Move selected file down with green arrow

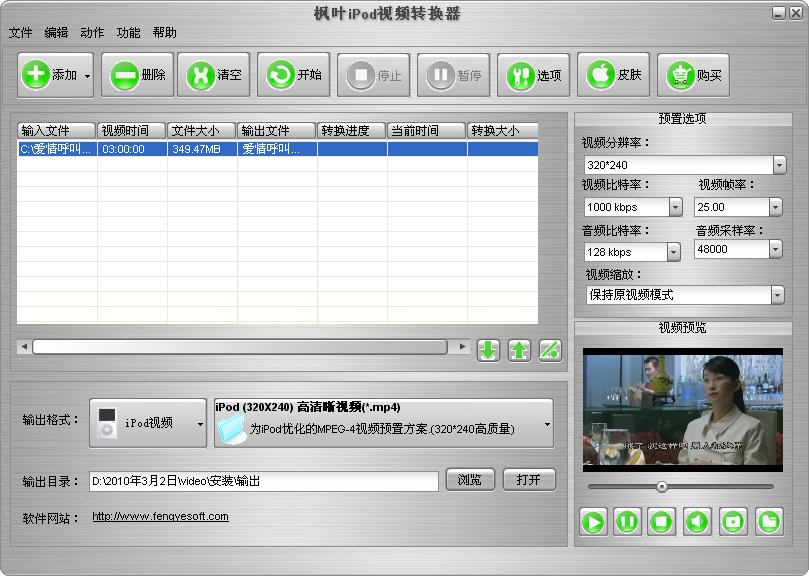pos(488,350)
